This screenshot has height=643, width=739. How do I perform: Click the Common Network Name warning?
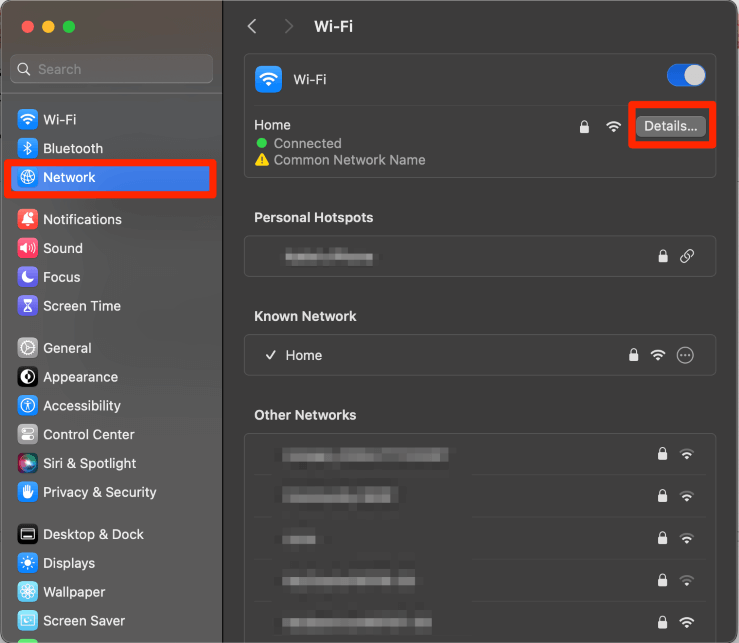pos(349,160)
